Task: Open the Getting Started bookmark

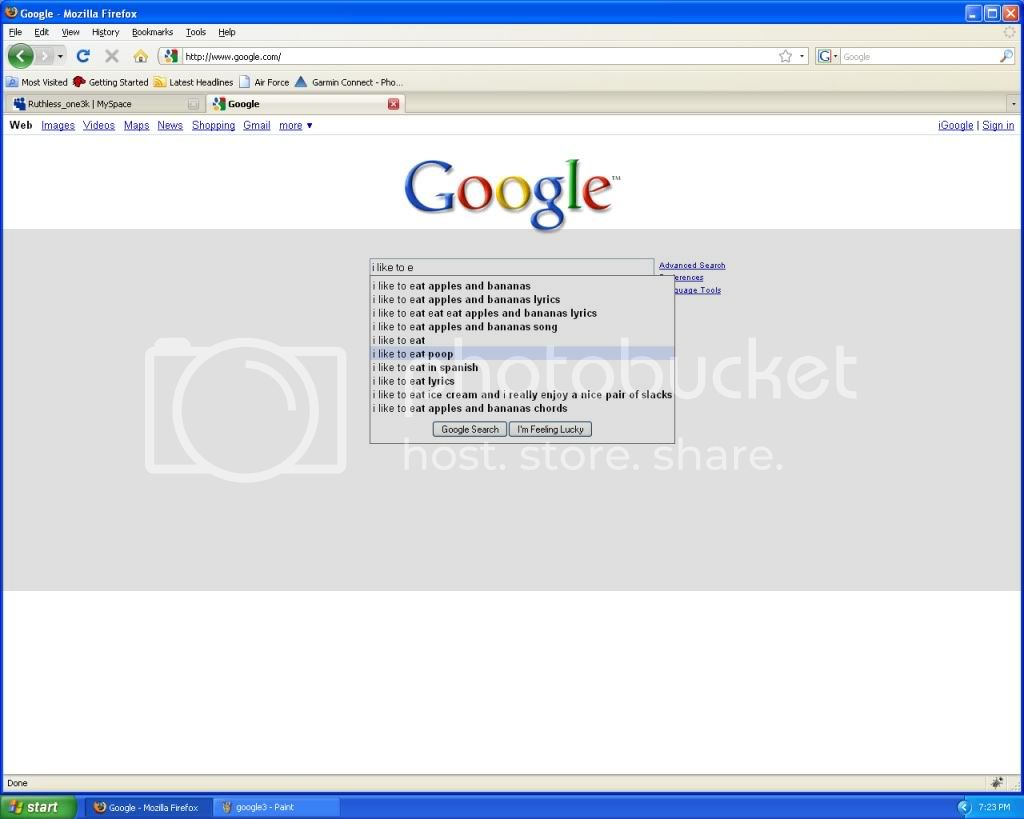Action: coord(110,82)
